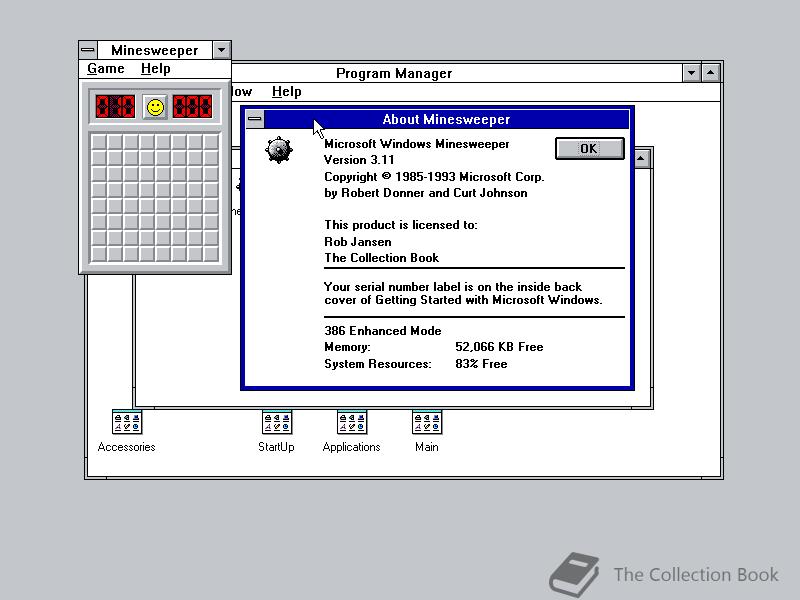800x600 pixels.
Task: Click the About Minesweeper title bar text
Action: coord(446,119)
